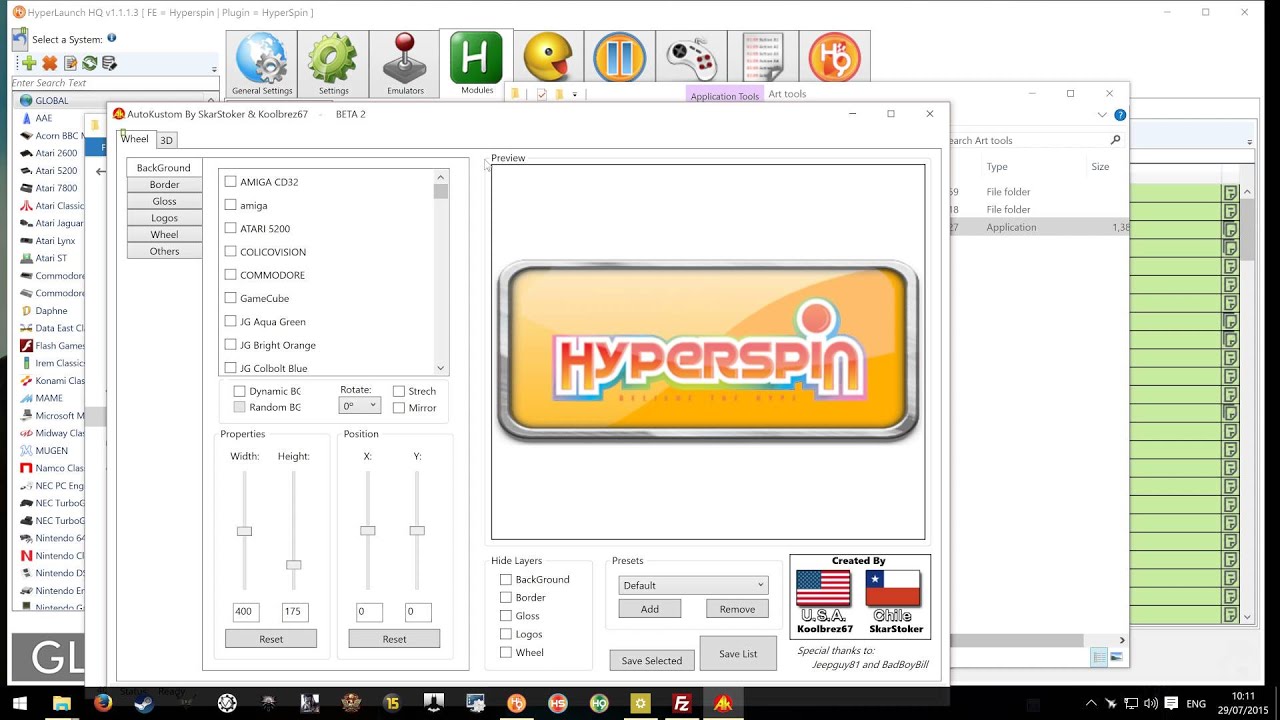The height and width of the screenshot is (720, 1280).
Task: Open Steam from the taskbar
Action: click(144, 703)
